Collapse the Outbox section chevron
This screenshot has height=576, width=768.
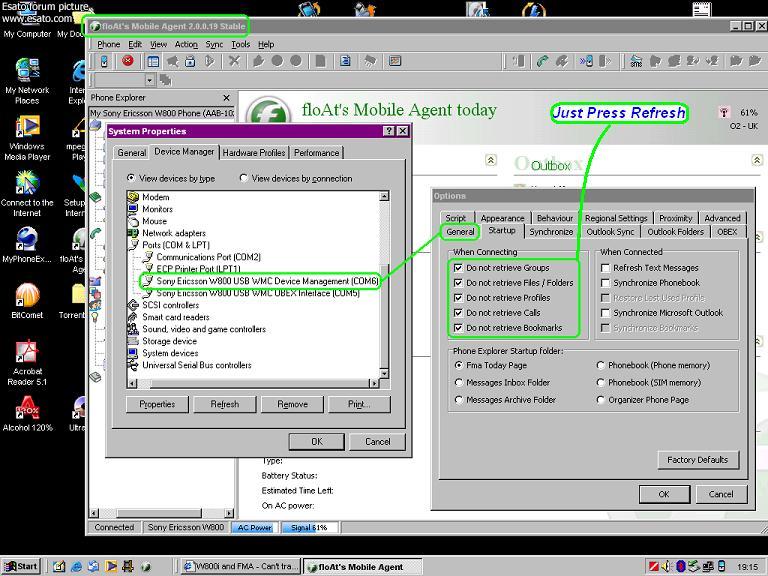757,160
